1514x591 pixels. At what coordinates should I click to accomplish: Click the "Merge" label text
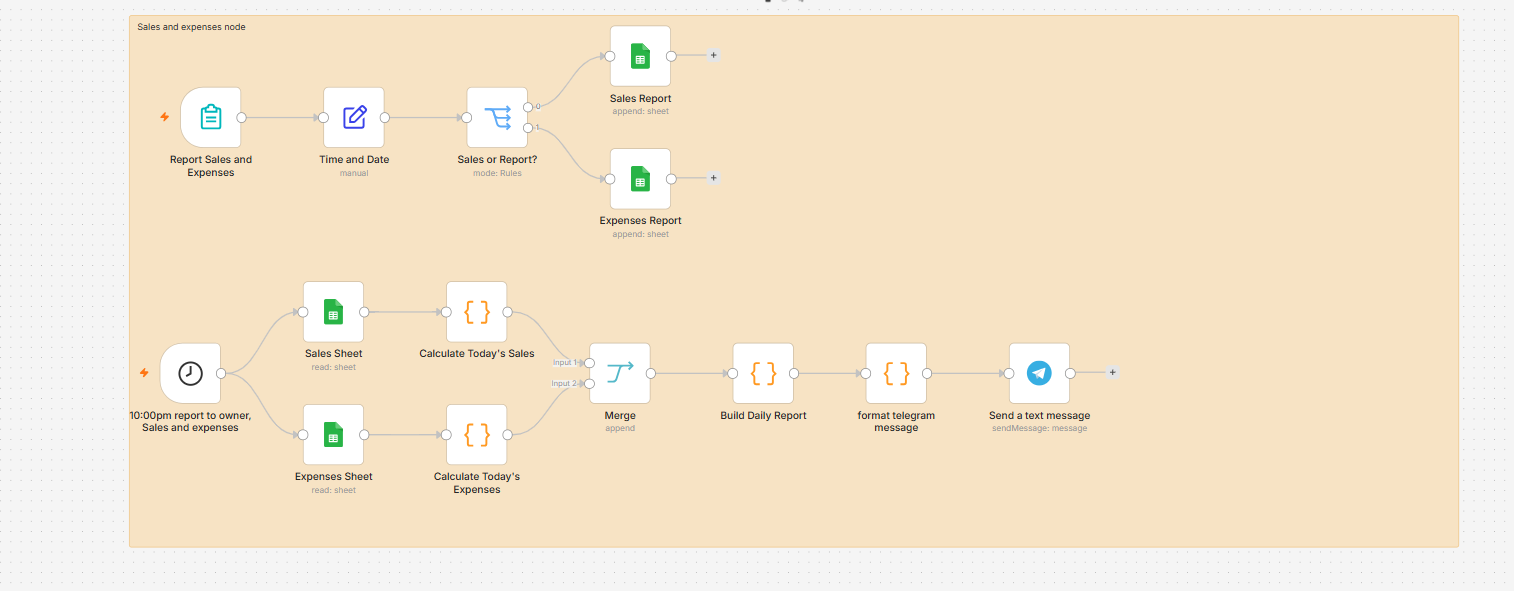(x=620, y=416)
